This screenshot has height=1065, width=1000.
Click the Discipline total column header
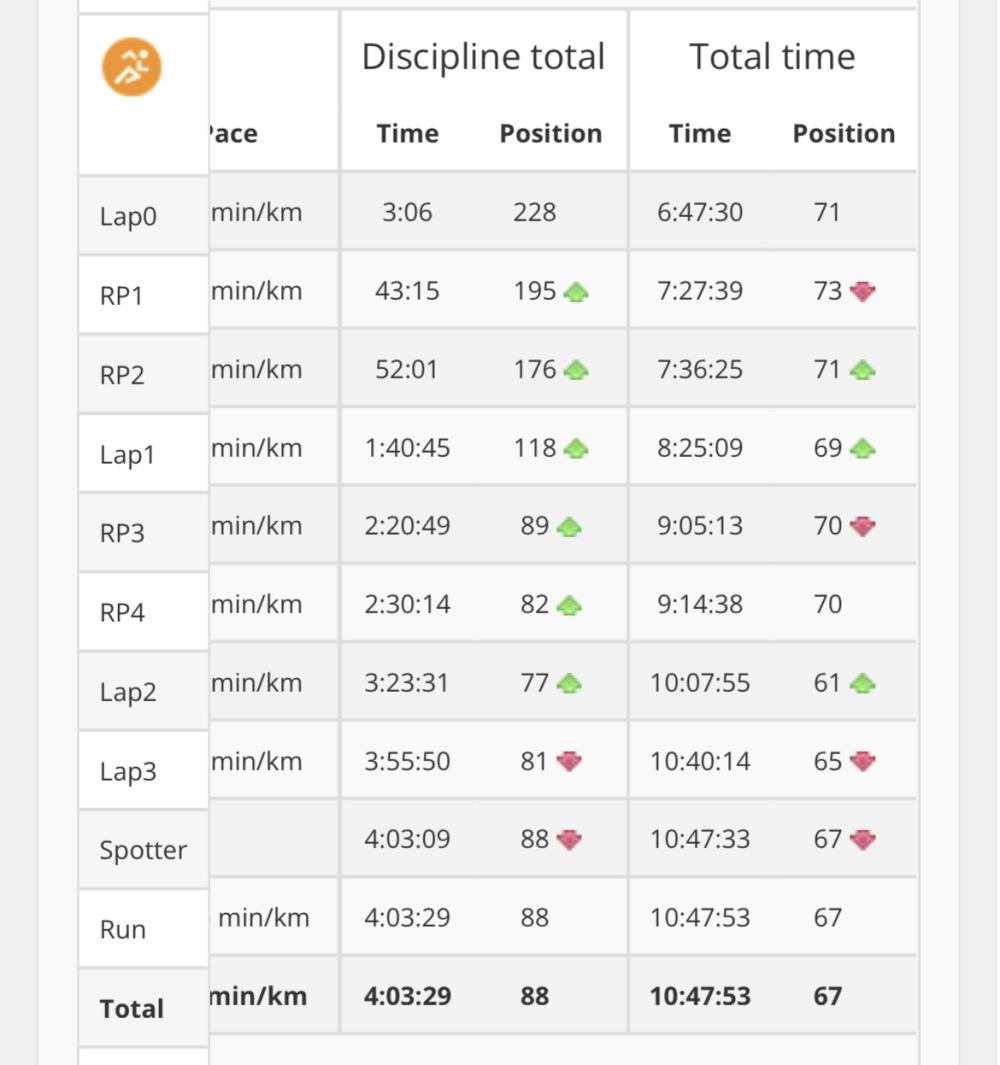(483, 56)
